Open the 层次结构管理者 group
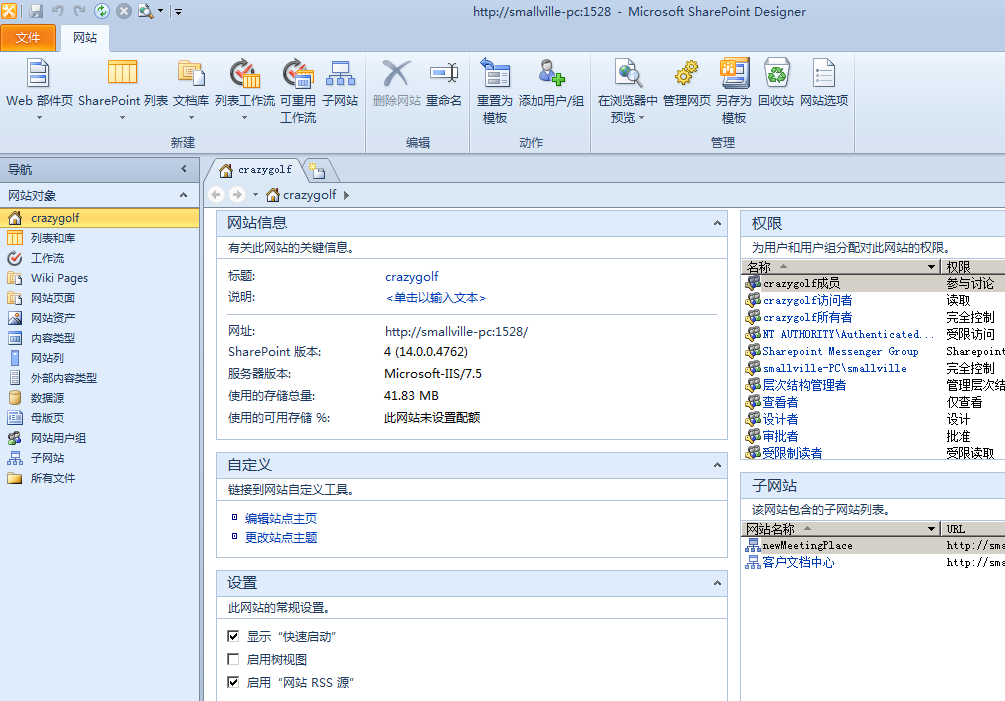The height and width of the screenshot is (701, 1005). pyautogui.click(x=804, y=385)
